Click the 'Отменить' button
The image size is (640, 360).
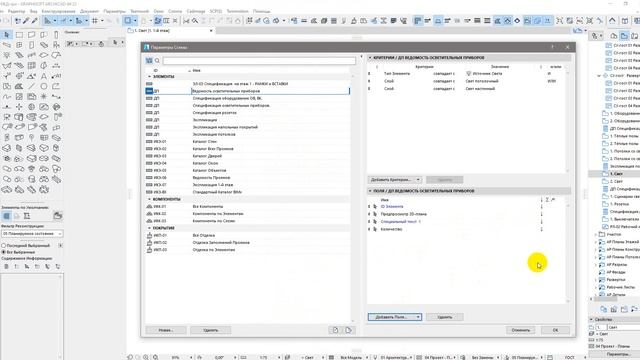(x=520, y=330)
